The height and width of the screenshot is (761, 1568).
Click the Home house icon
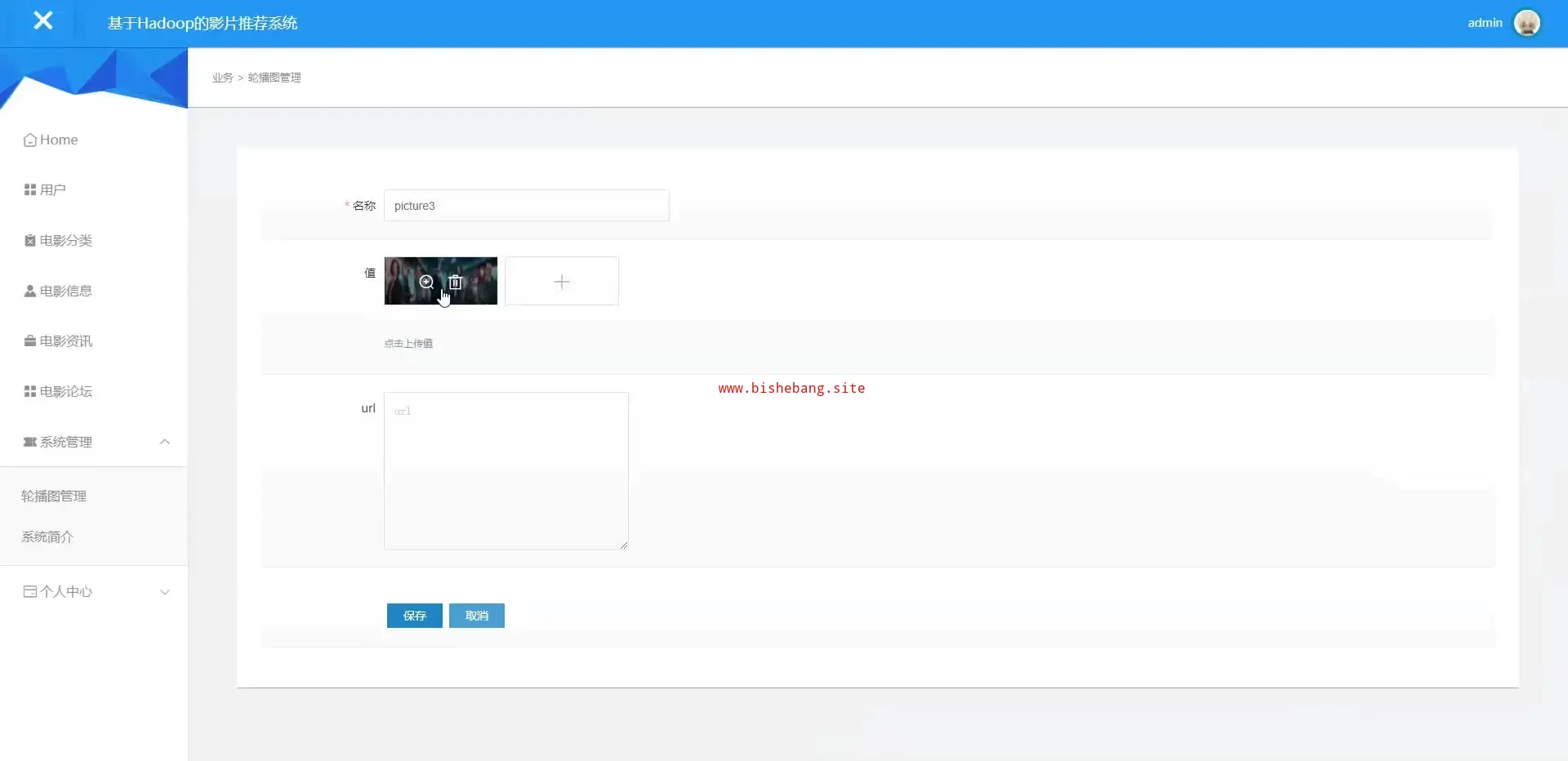30,140
